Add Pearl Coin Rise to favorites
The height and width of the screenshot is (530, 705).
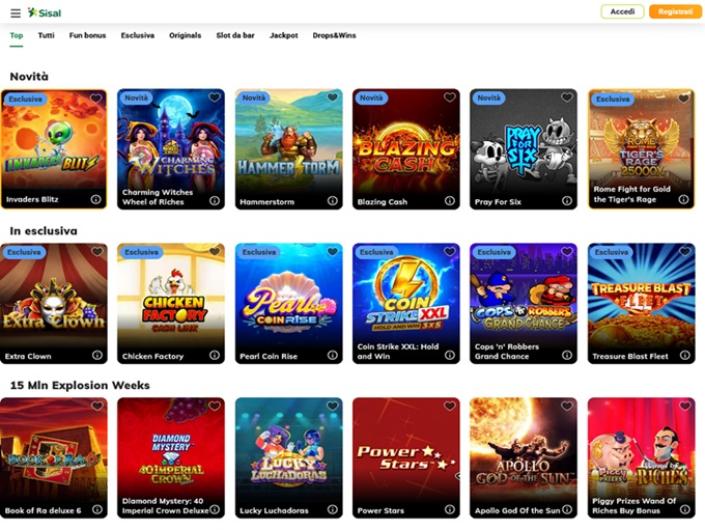click(332, 251)
